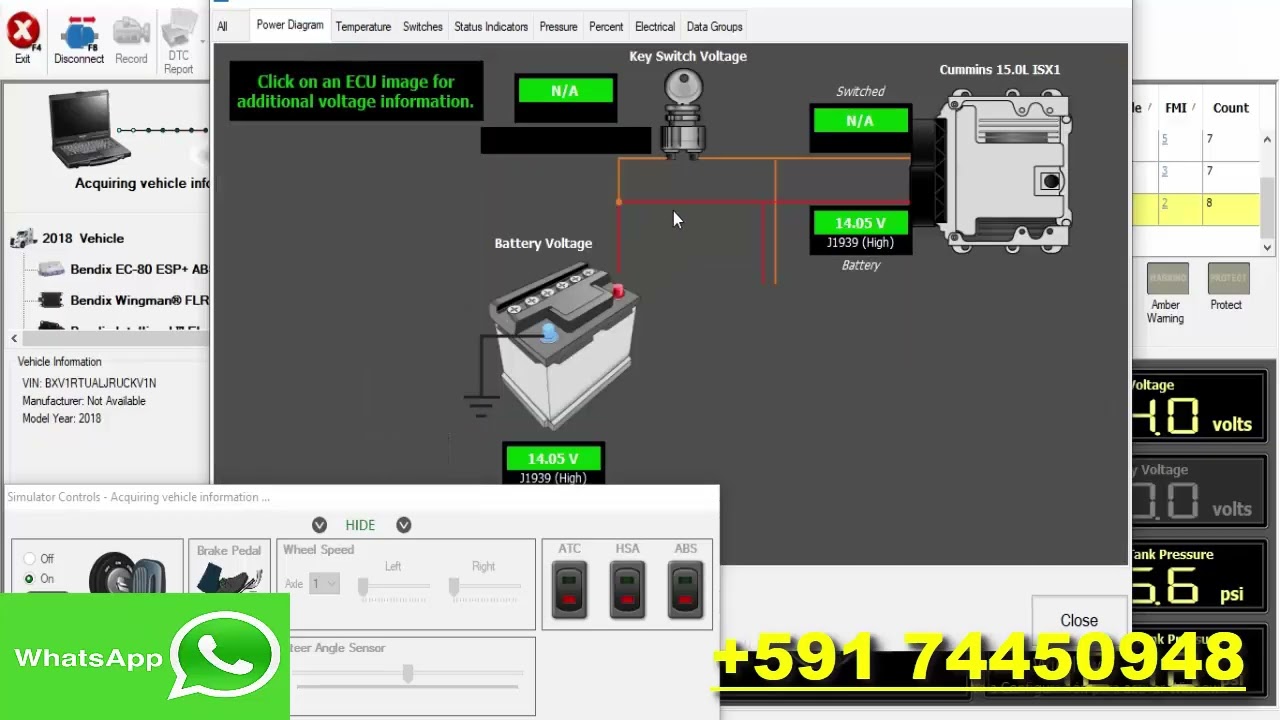Click the truck icon beside 2018 Vehicle
The width and height of the screenshot is (1280, 720).
click(23, 238)
